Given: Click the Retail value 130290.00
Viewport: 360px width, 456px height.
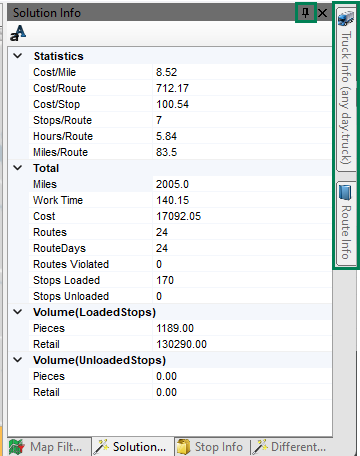Looking at the screenshot, I should [x=181, y=344].
